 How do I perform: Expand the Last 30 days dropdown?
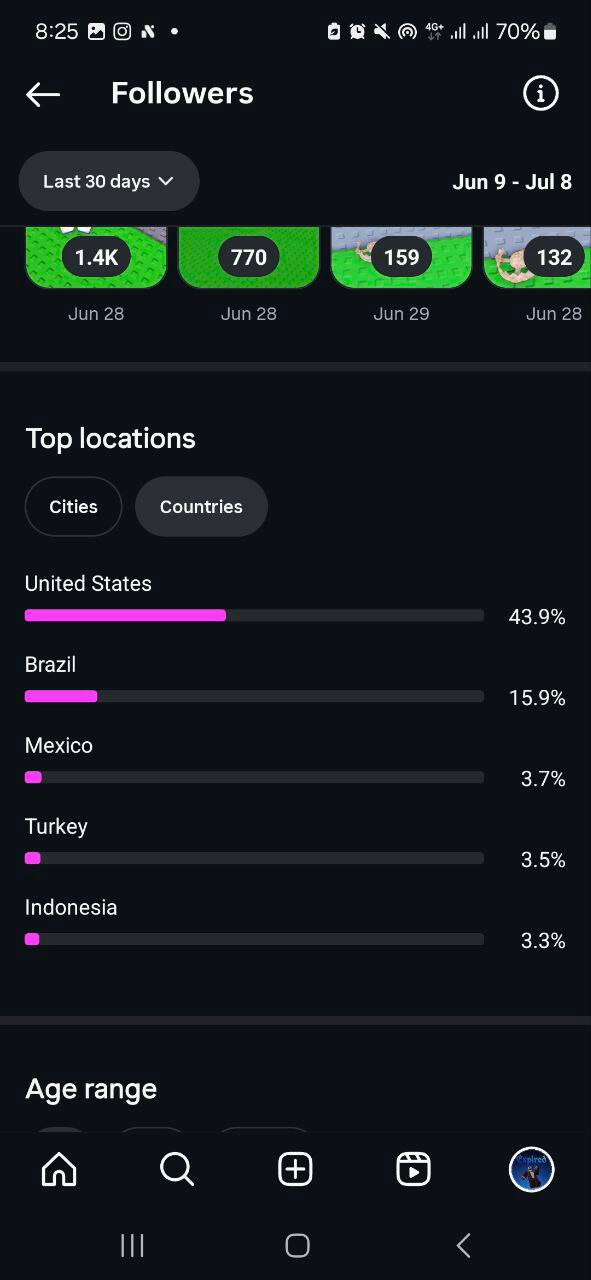click(x=109, y=181)
